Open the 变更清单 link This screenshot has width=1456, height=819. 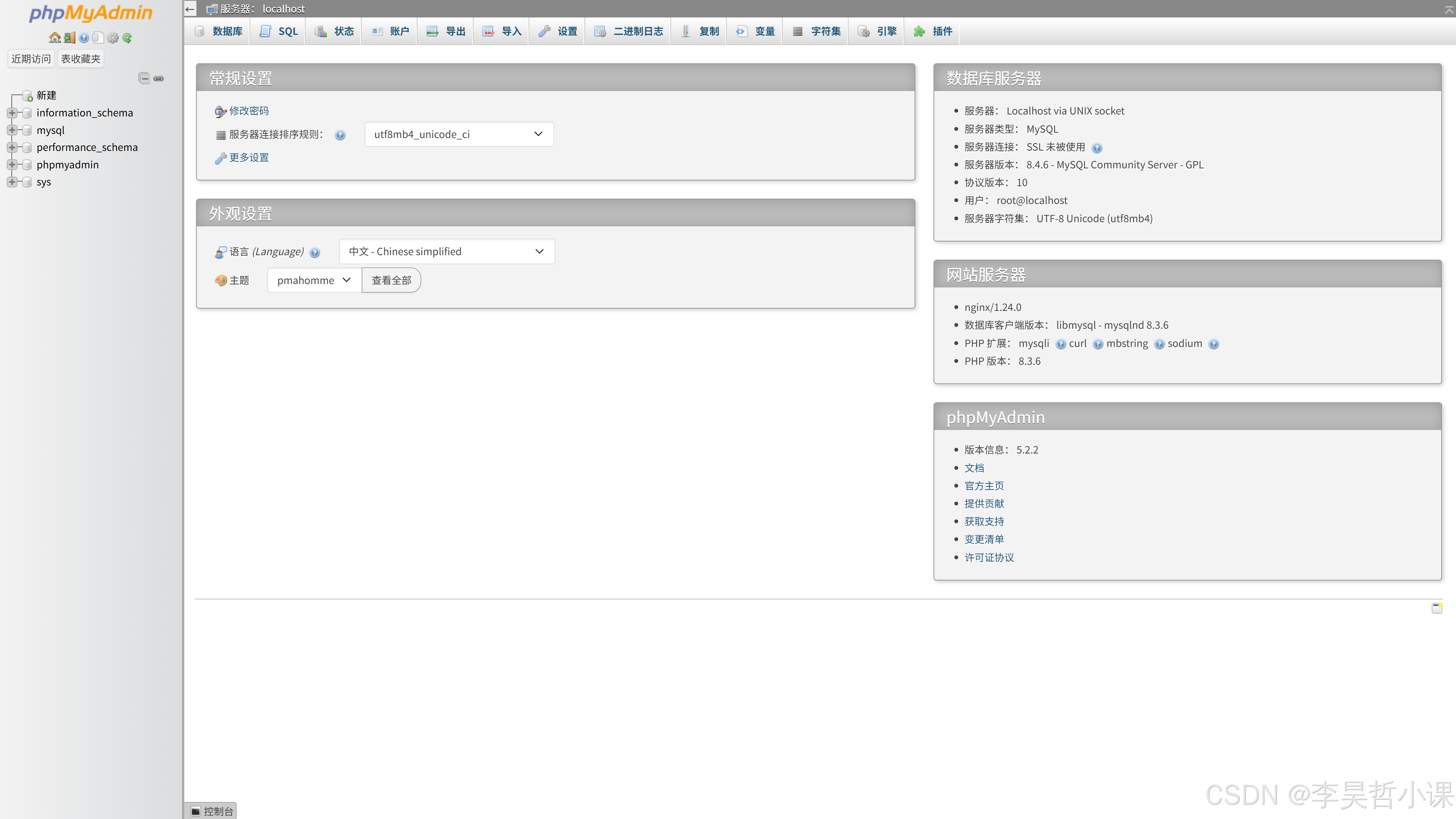click(x=984, y=539)
